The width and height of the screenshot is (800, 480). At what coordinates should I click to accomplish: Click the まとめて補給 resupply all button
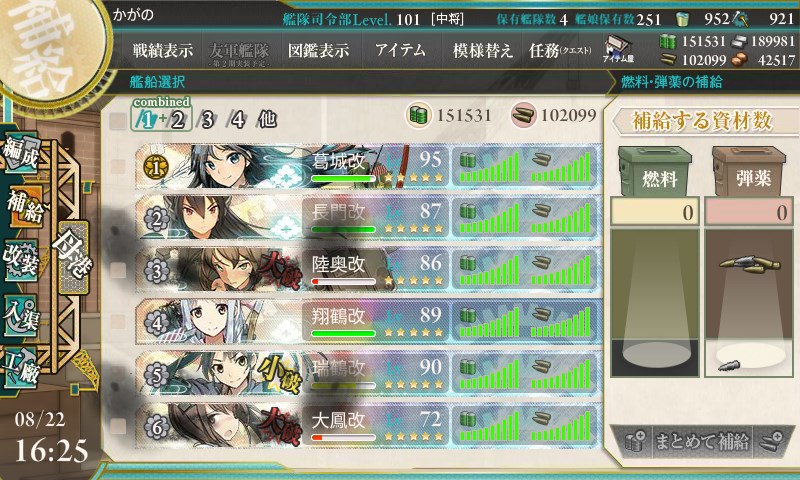coord(702,441)
